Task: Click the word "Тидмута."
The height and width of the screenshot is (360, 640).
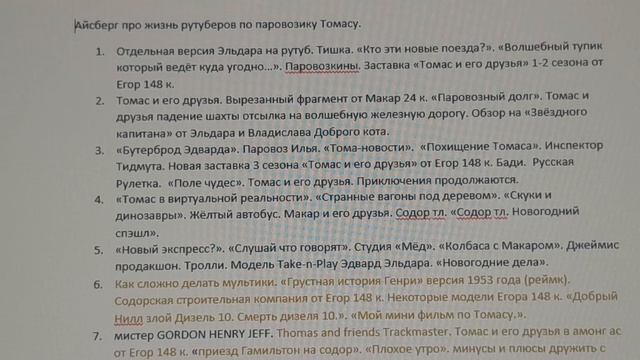Action: pyautogui.click(x=140, y=167)
